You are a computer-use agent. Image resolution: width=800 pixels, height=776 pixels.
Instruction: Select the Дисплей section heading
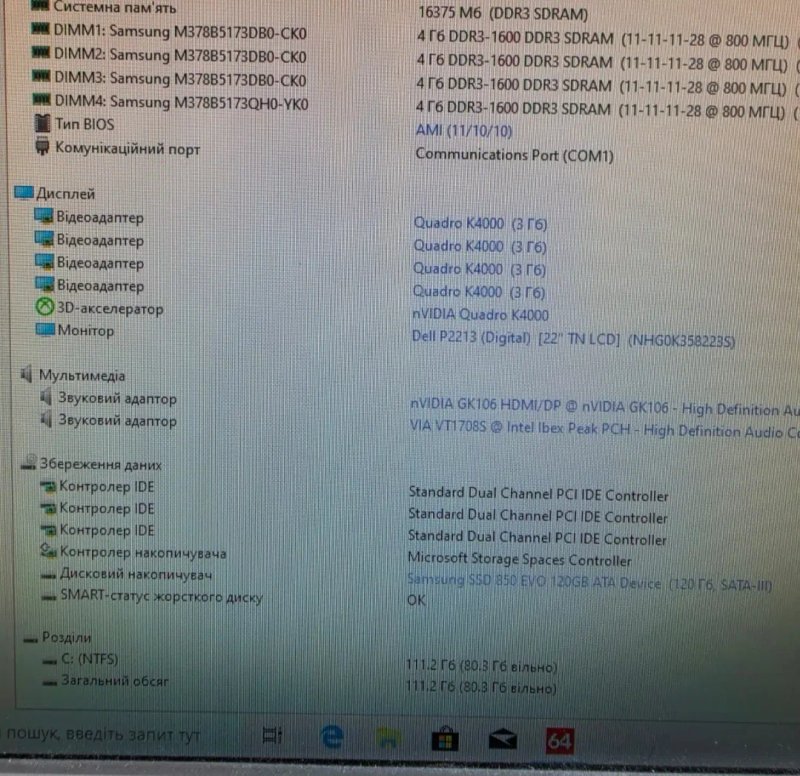pyautogui.click(x=66, y=194)
